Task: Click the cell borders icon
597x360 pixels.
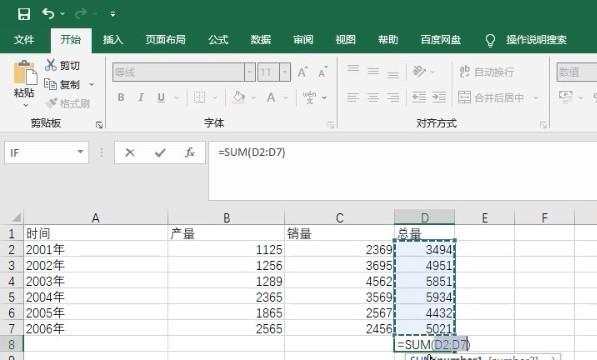Action: click(199, 97)
